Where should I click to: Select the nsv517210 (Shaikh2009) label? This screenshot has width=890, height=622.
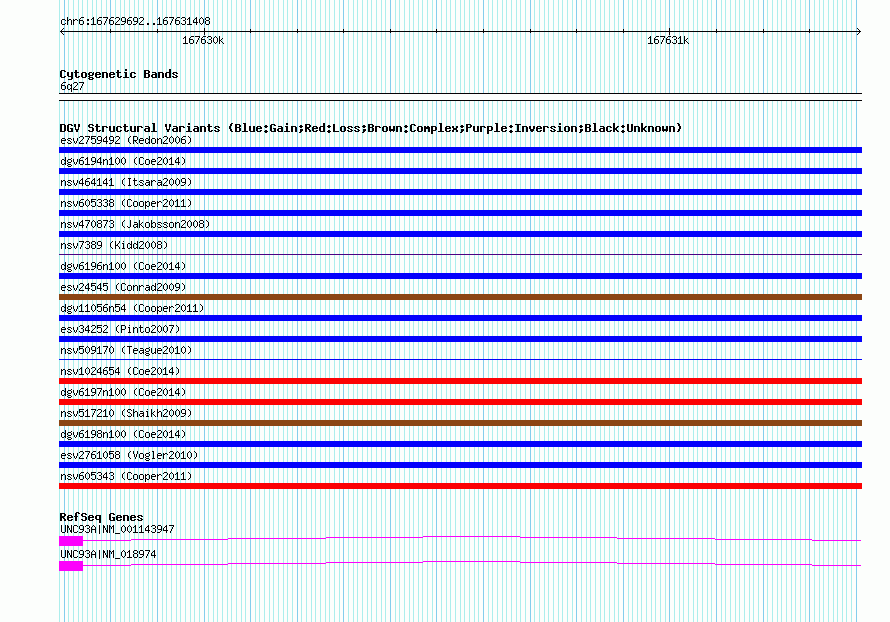coord(126,413)
